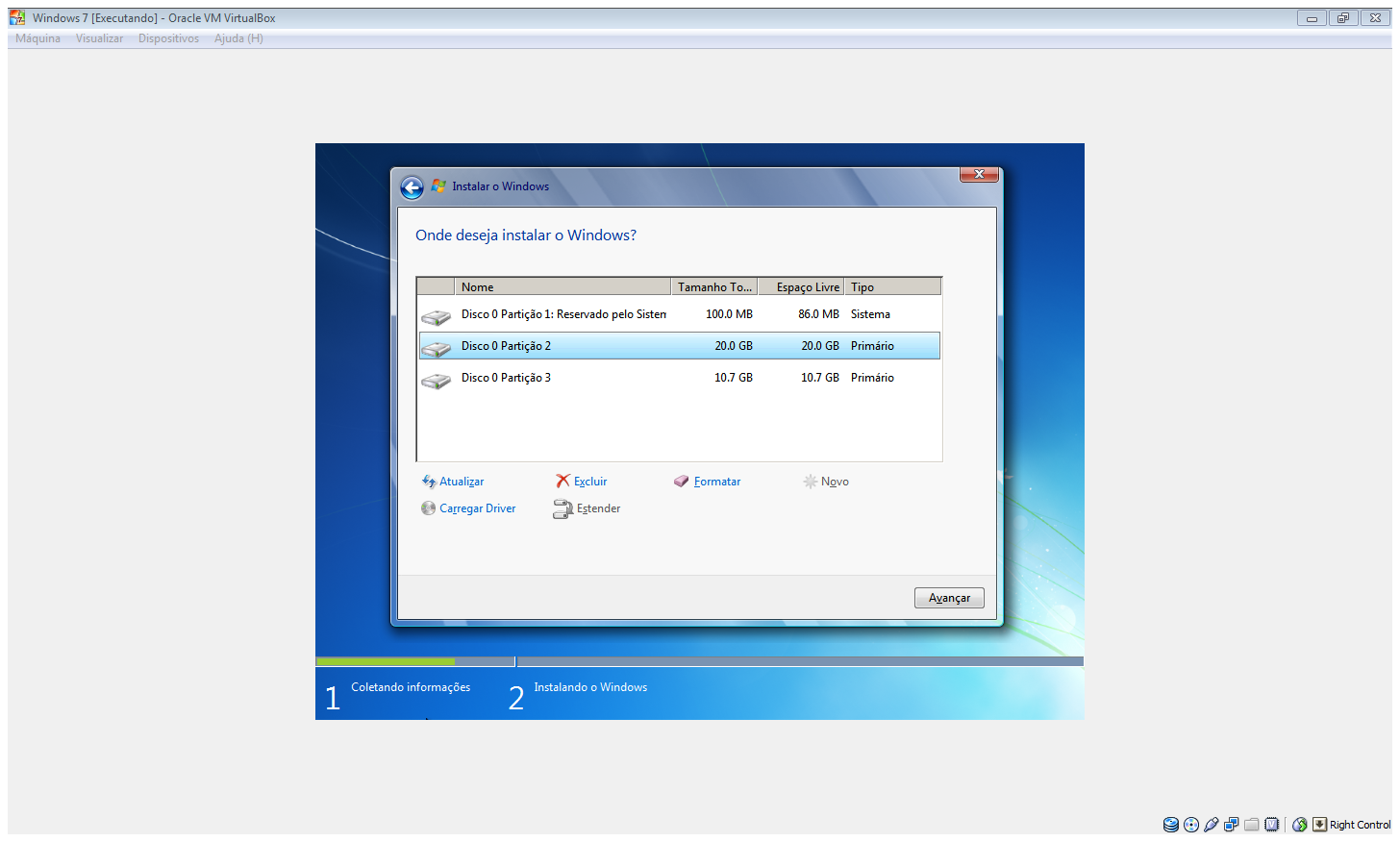Close the Instalar o Windows dialog
Viewport: 1400px width, 842px height.
979,174
